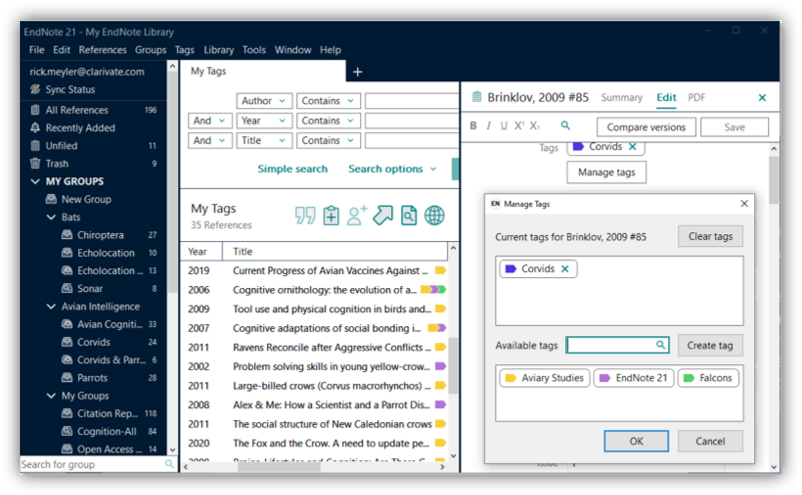Click the Export arrow icon
This screenshot has width=802, height=495.
(x=383, y=215)
